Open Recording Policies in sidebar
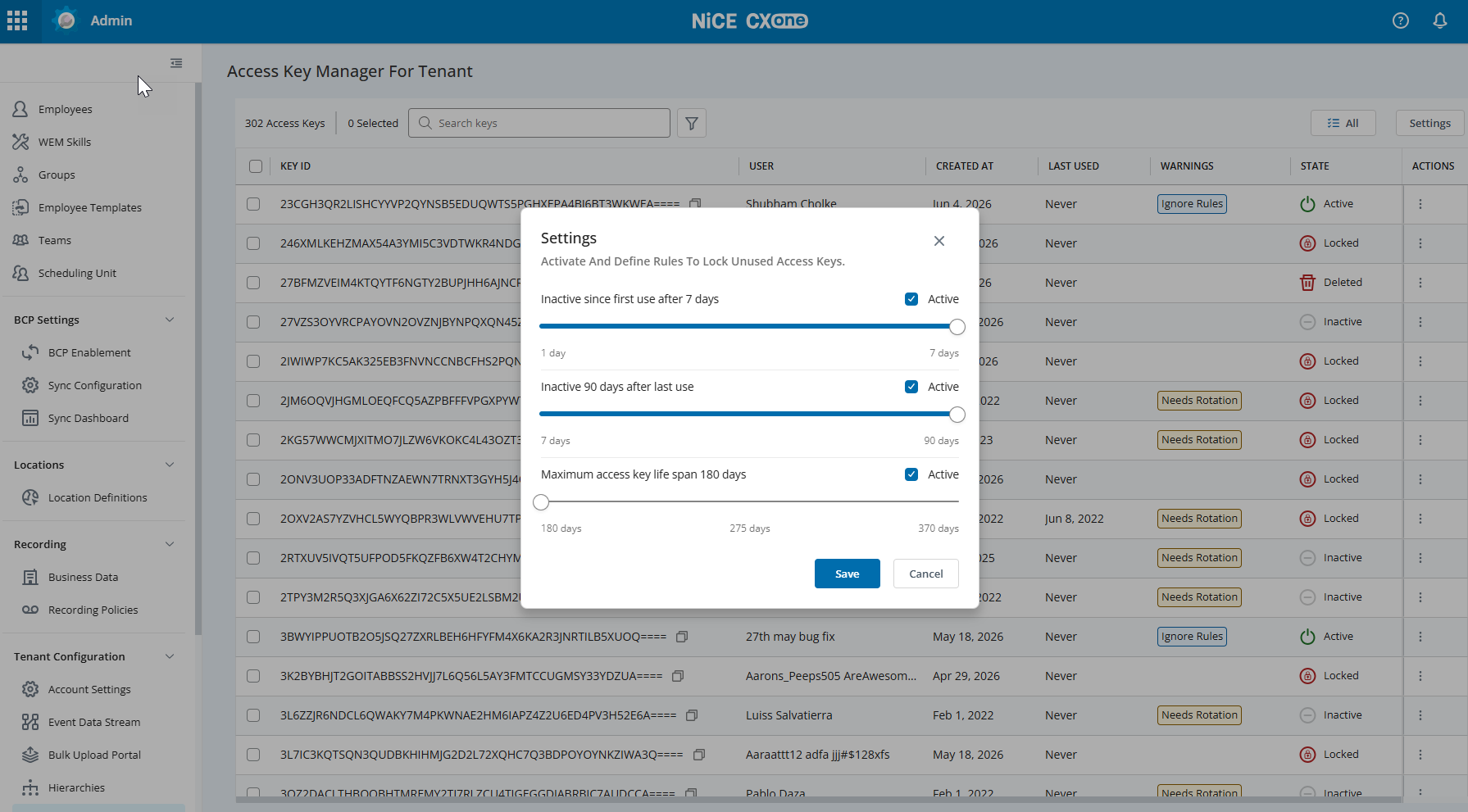The height and width of the screenshot is (812, 1468). click(x=93, y=610)
